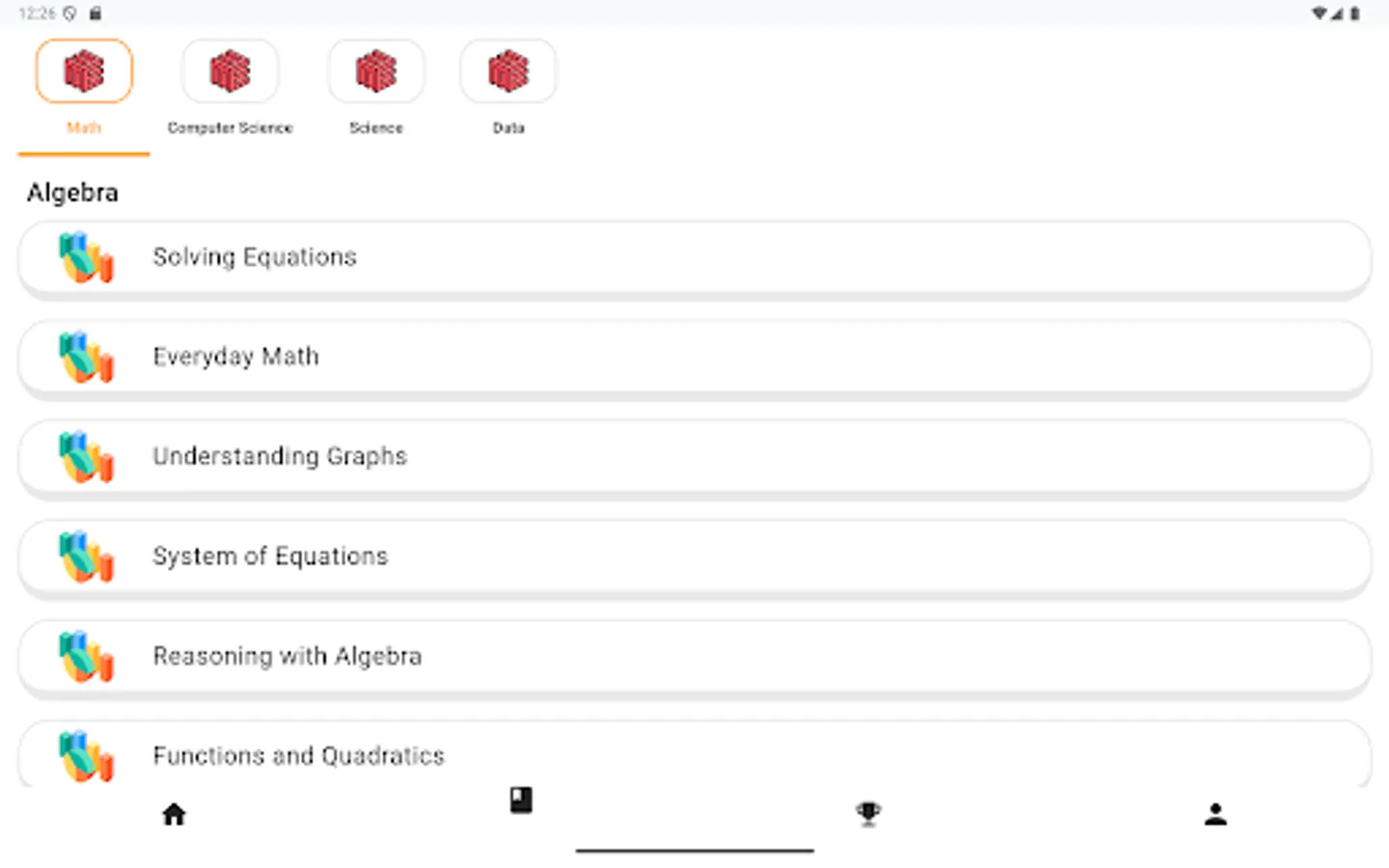The image size is (1389, 868).
Task: Tap the Home icon in bottom navigation
Action: 174,814
